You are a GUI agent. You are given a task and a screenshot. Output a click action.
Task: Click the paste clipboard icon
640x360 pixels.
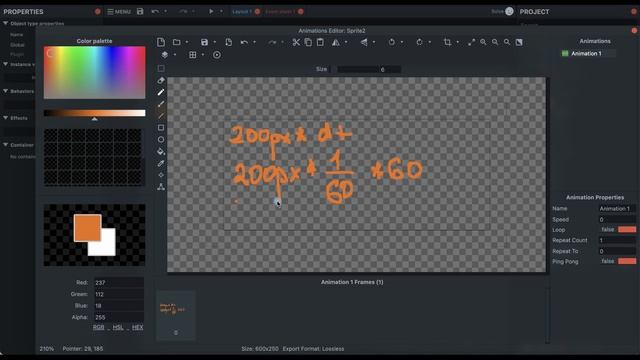[x=320, y=42]
